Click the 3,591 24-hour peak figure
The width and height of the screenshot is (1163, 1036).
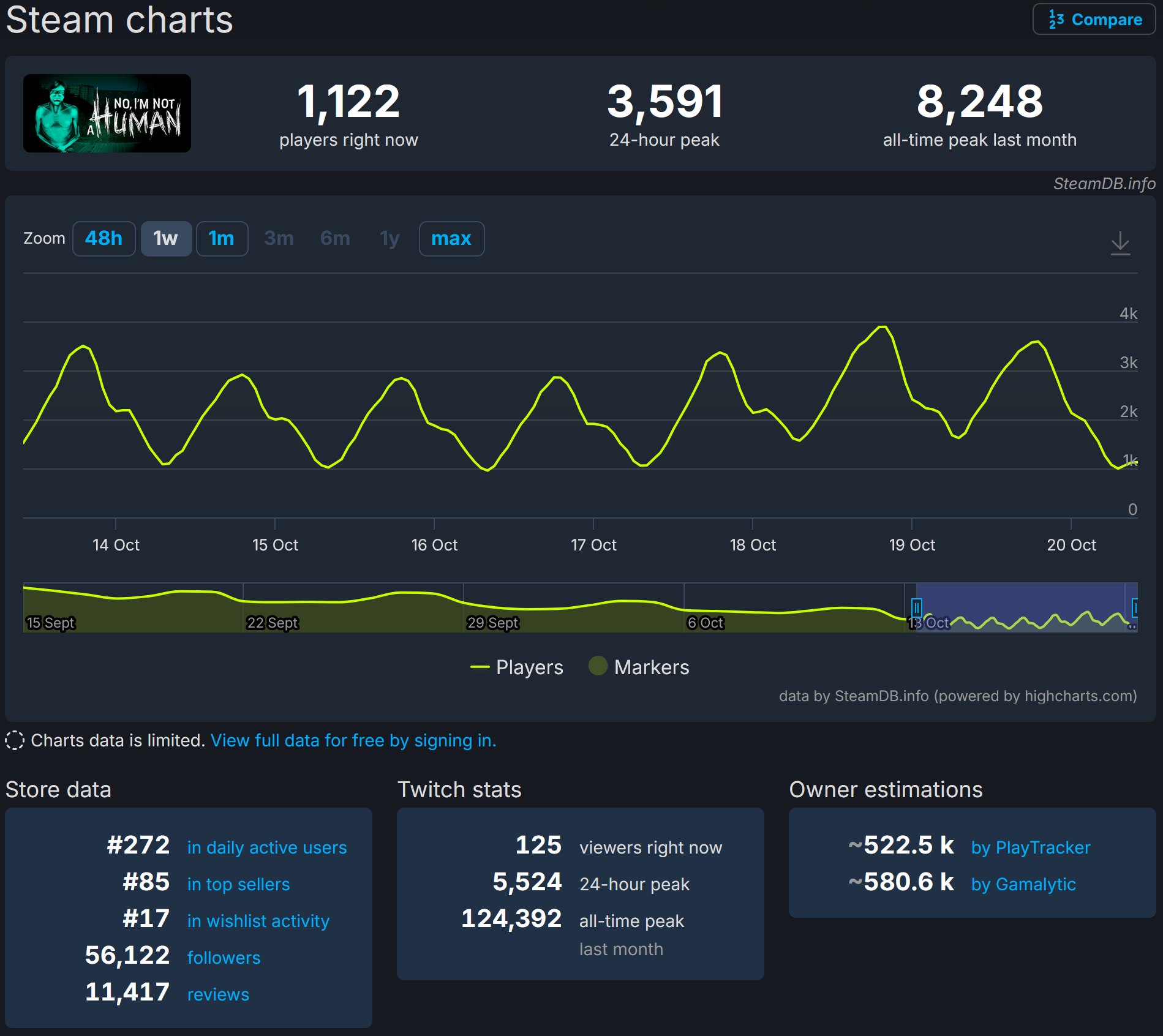pyautogui.click(x=664, y=102)
